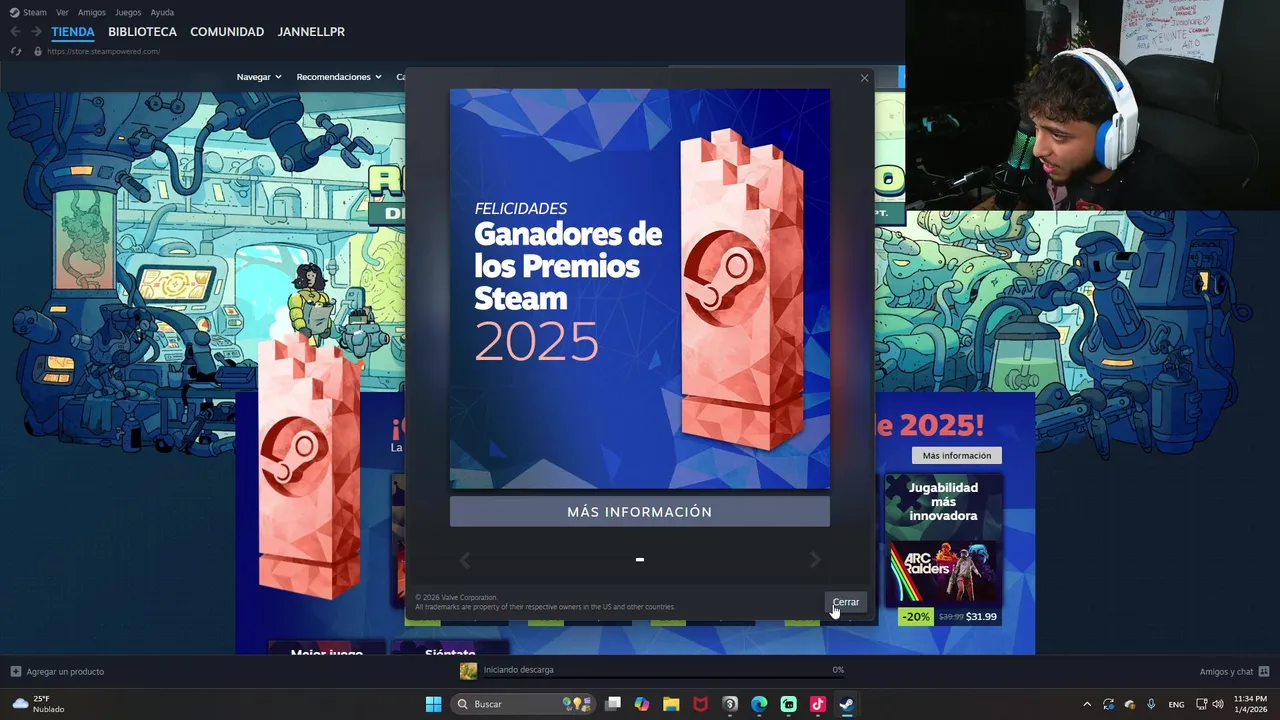Expand the Navegar dropdown
The width and height of the screenshot is (1280, 720).
pyautogui.click(x=259, y=77)
